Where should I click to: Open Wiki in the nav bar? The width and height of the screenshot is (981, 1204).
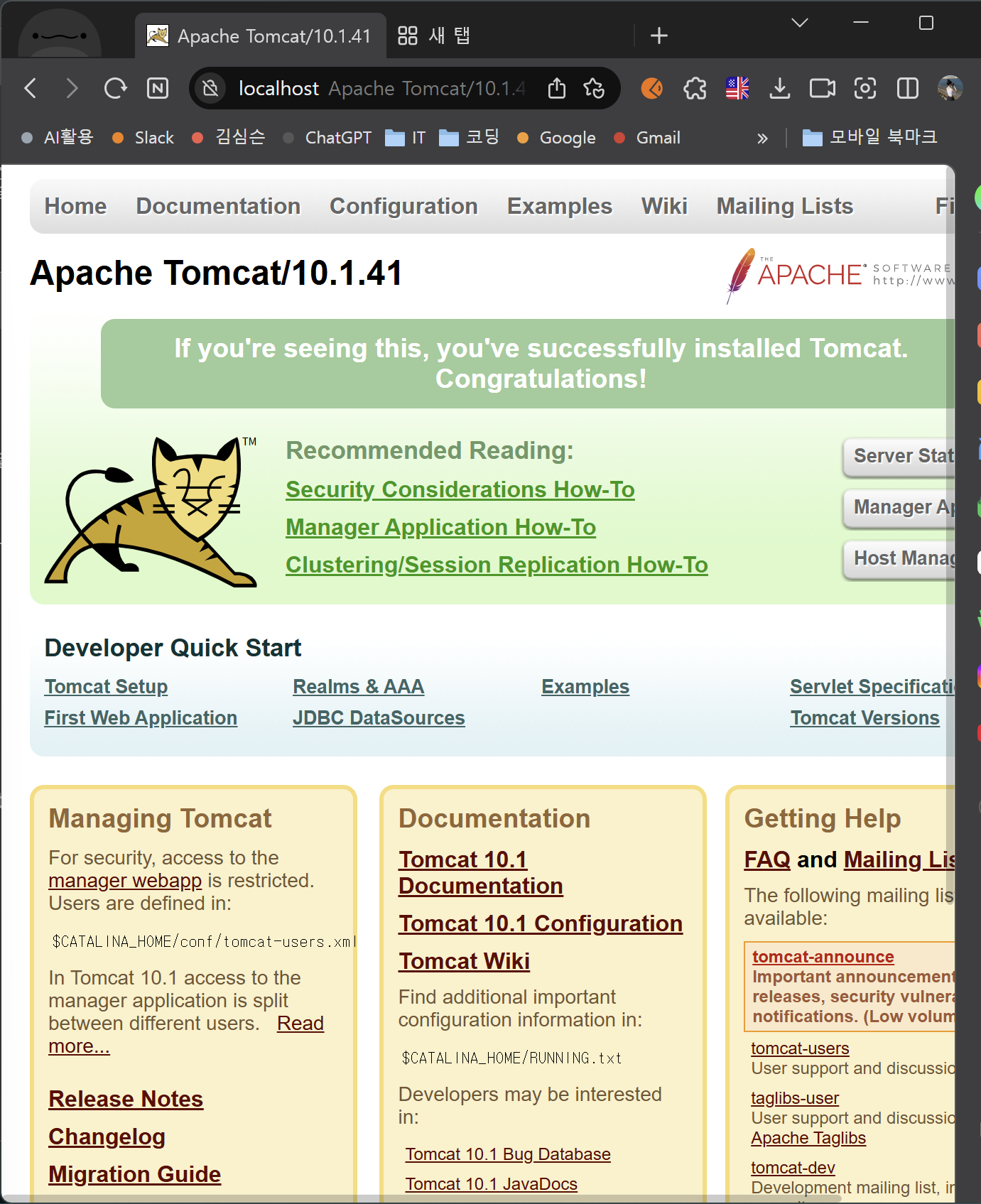click(x=664, y=206)
